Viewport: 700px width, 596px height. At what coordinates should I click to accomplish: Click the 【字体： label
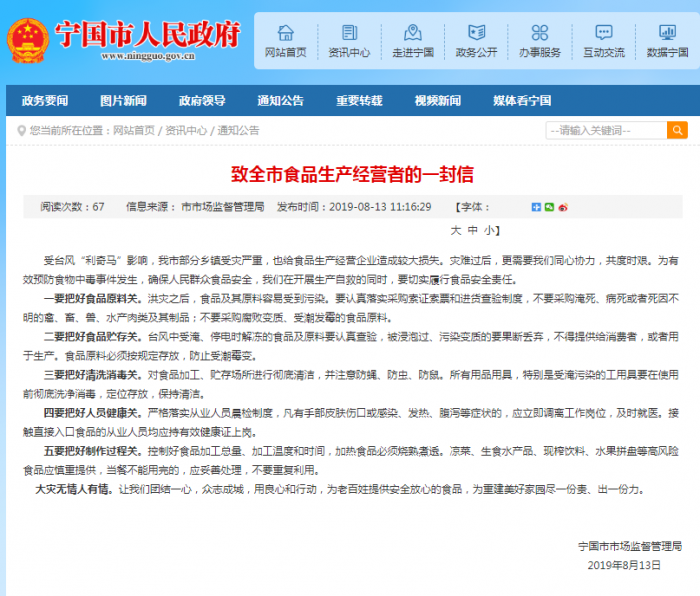472,207
